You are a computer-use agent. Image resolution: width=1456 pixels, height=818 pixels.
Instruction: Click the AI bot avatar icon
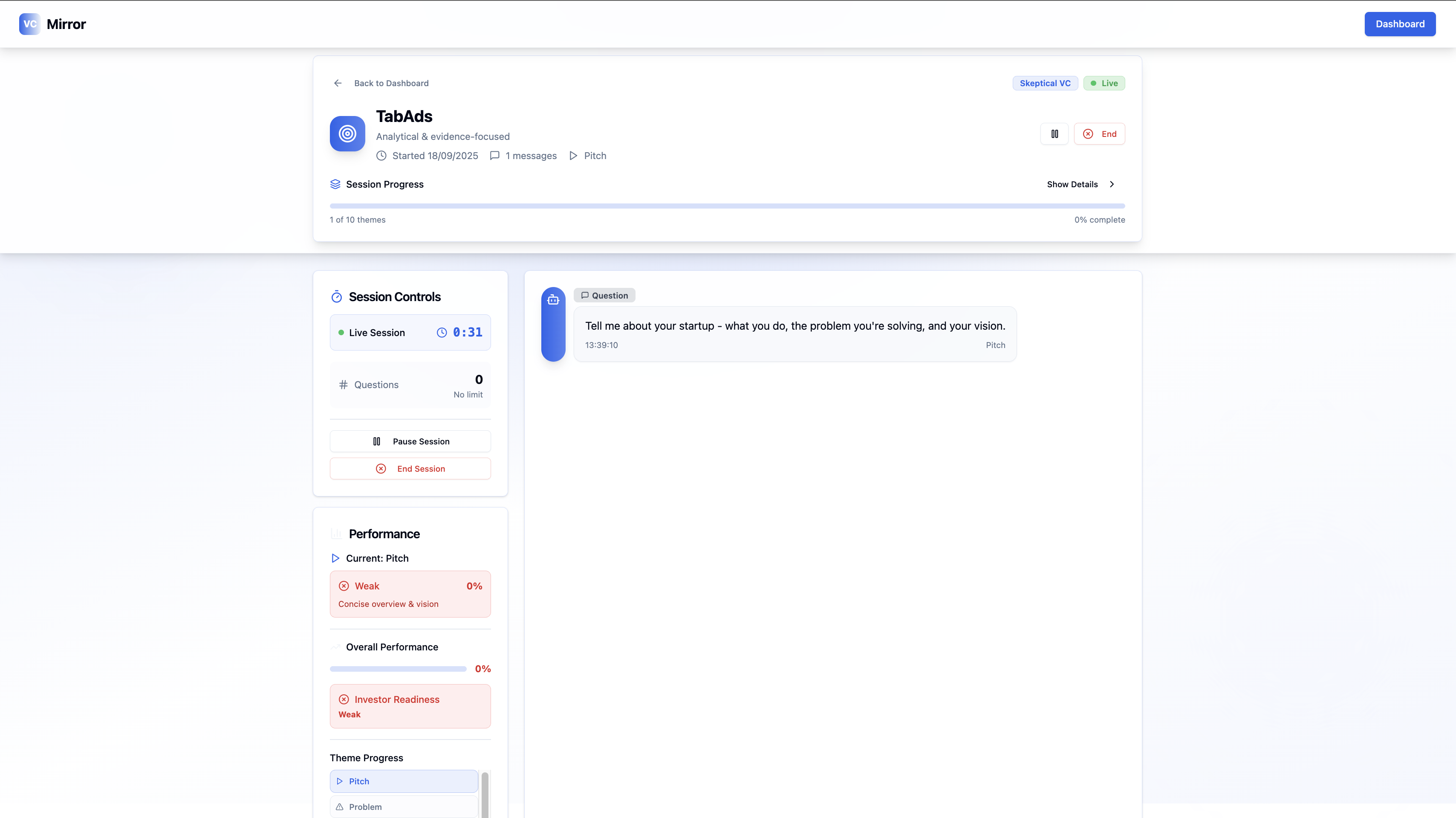point(553,300)
